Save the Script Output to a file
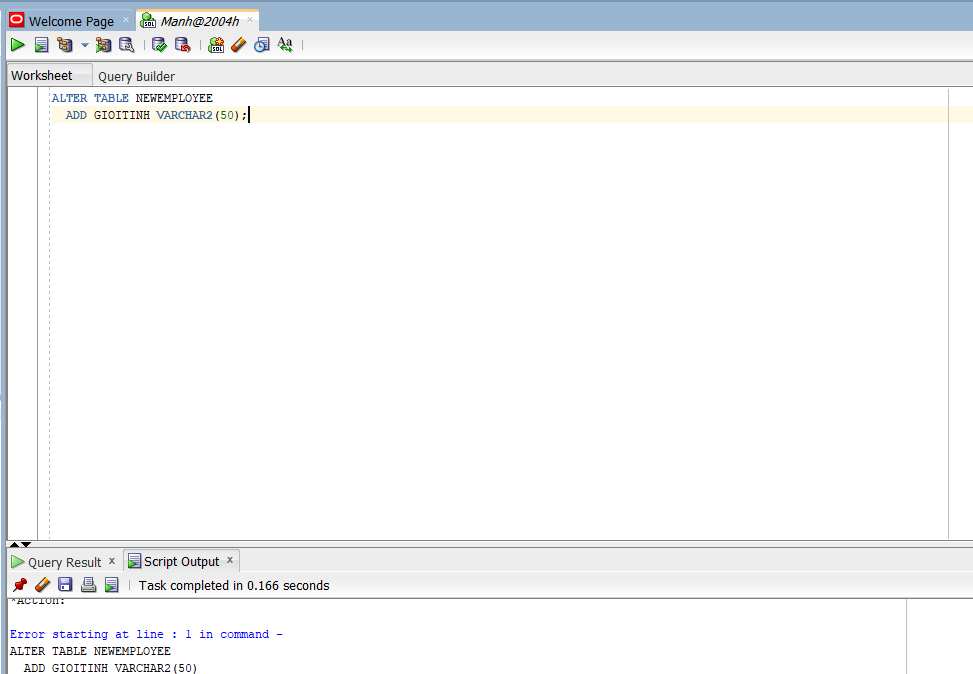The width and height of the screenshot is (973, 674). coord(65,584)
